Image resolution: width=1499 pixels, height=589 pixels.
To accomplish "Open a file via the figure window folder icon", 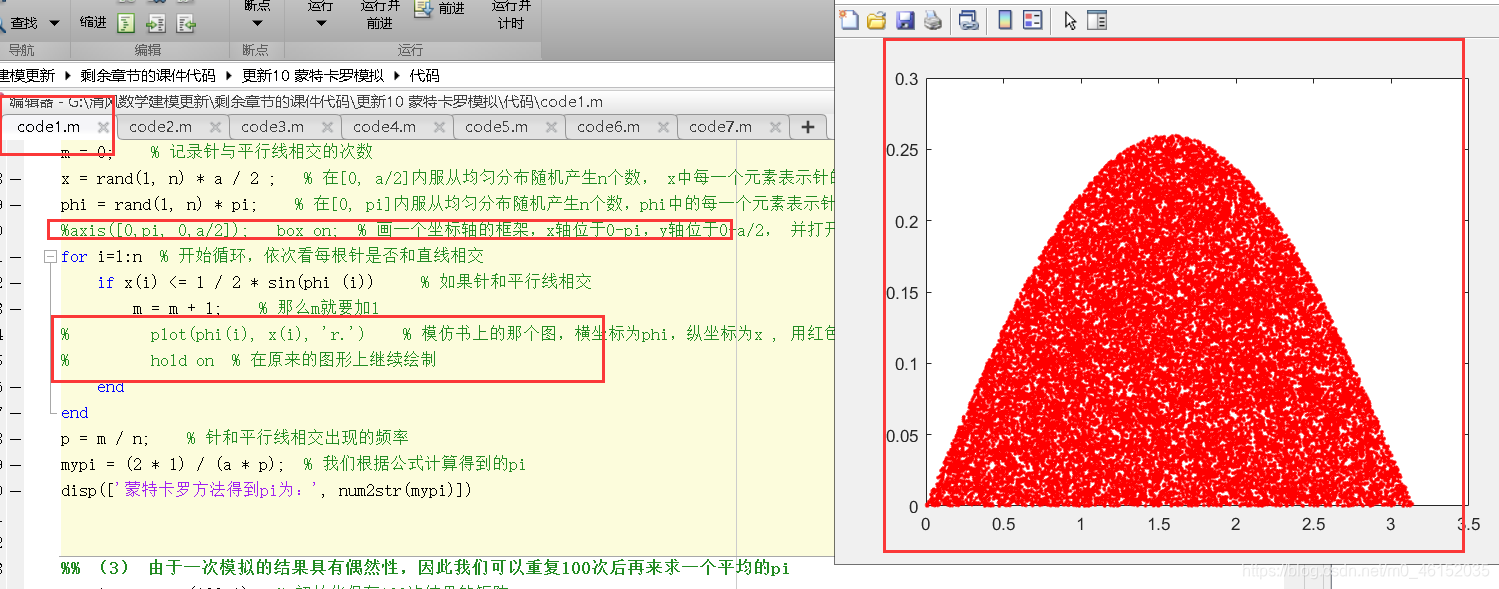I will click(x=876, y=20).
